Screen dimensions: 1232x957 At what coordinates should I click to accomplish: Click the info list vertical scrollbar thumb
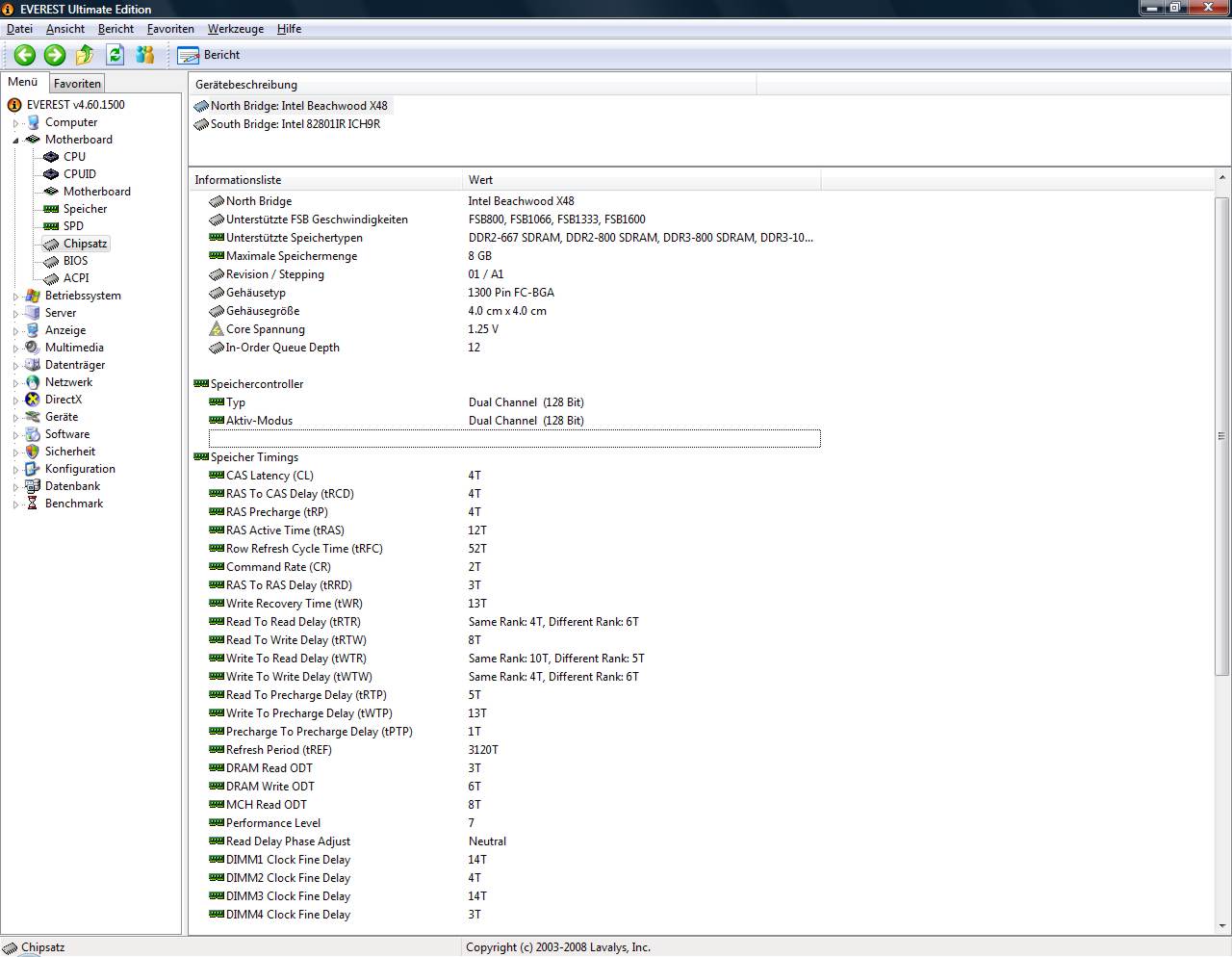(x=1222, y=436)
